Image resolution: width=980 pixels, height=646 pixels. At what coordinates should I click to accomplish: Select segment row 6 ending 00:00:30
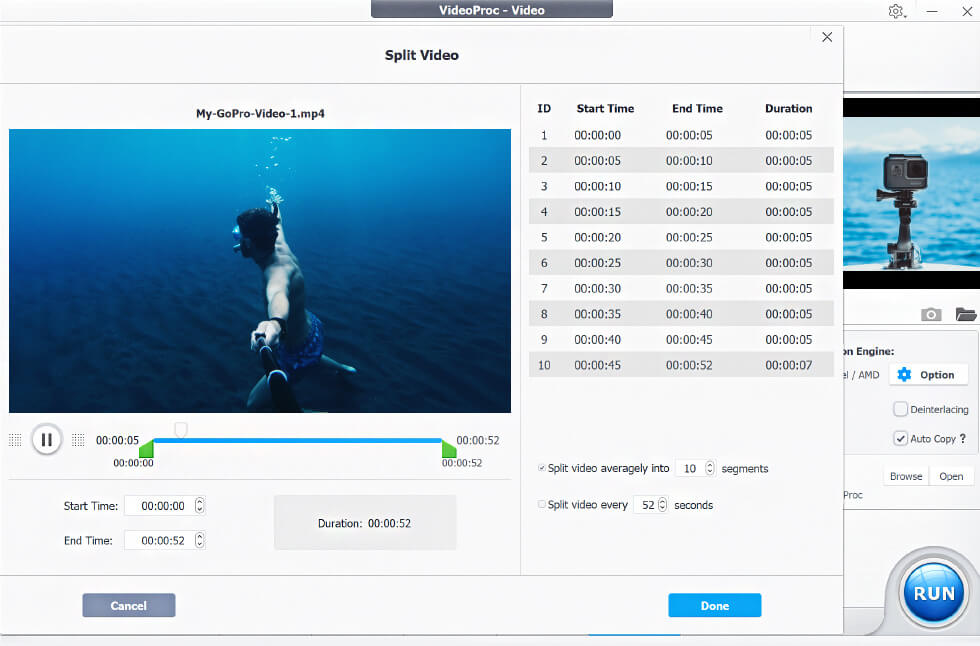(681, 263)
